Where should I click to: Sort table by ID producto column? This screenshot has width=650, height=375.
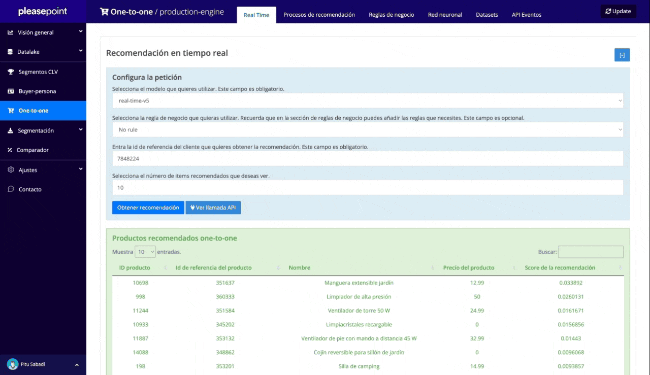(140, 268)
